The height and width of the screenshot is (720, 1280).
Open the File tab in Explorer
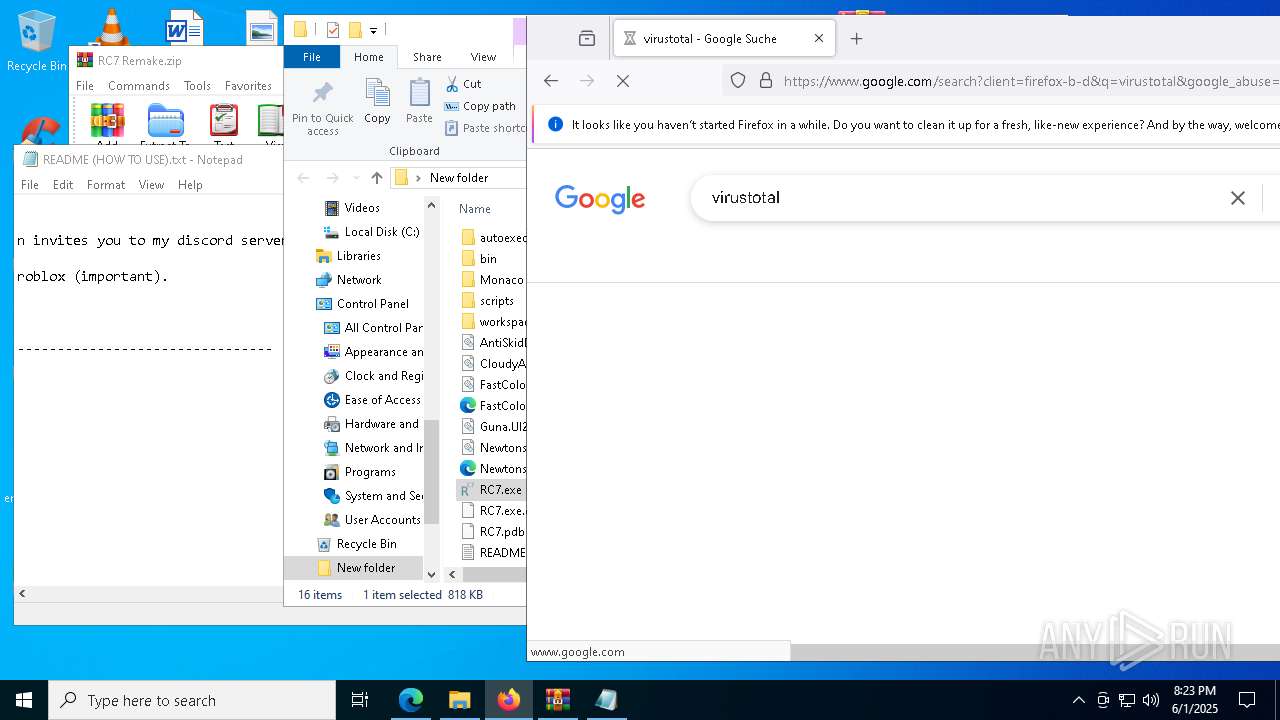[x=312, y=57]
